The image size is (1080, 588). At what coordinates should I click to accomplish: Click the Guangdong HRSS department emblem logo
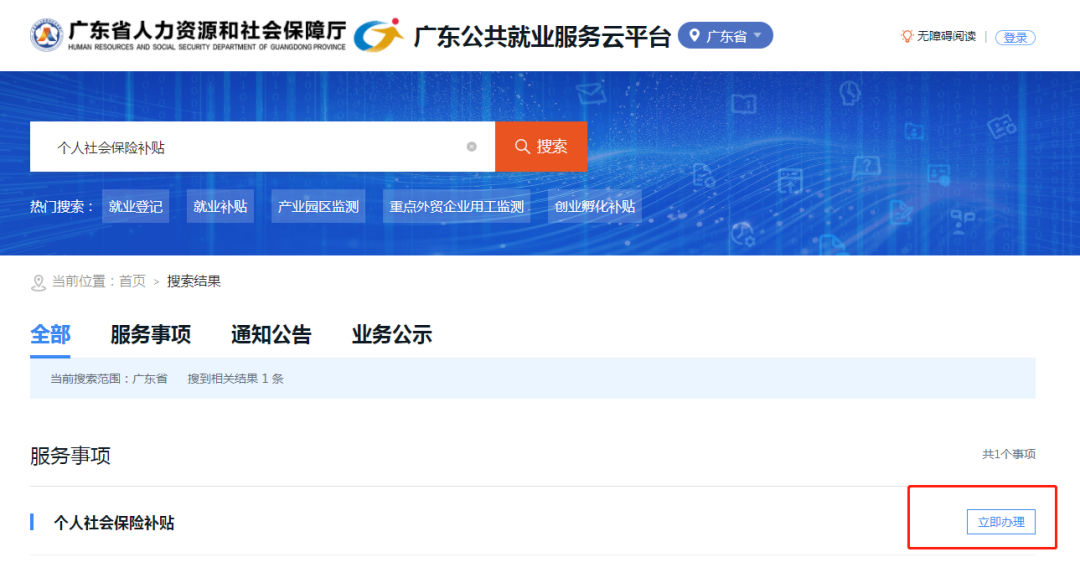point(46,35)
